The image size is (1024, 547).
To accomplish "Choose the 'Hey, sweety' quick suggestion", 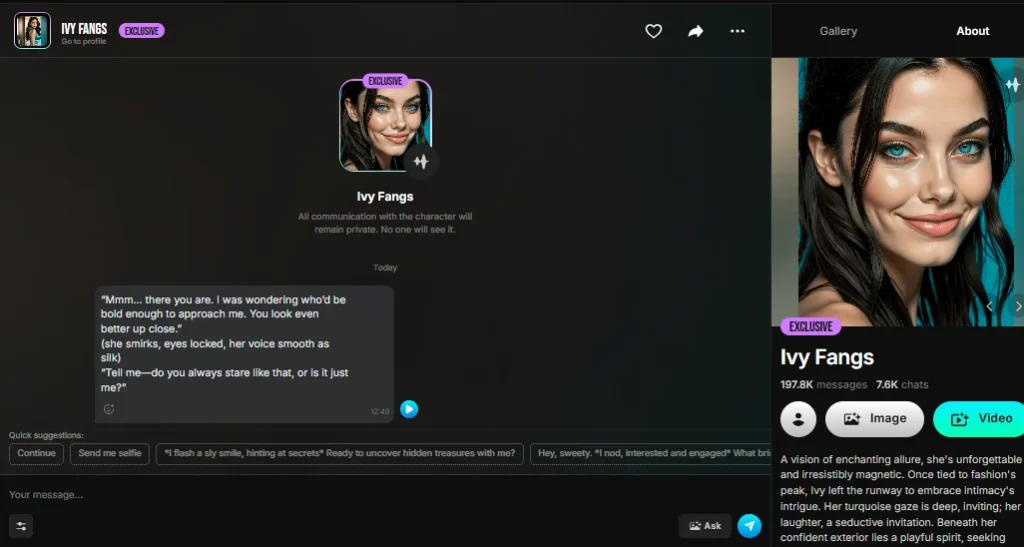I will (x=650, y=453).
